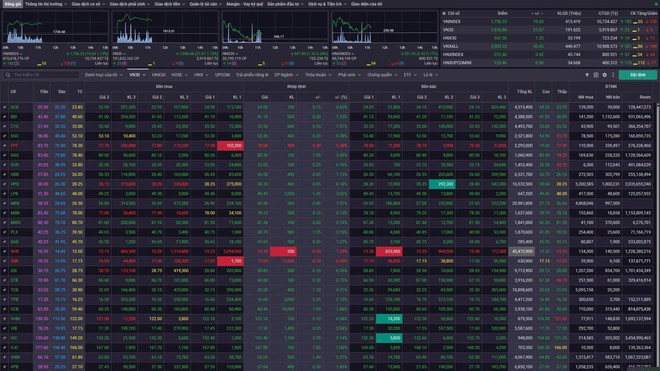Click the search magnifier icon
This screenshot has height=371, width=660.
[x=8, y=75]
